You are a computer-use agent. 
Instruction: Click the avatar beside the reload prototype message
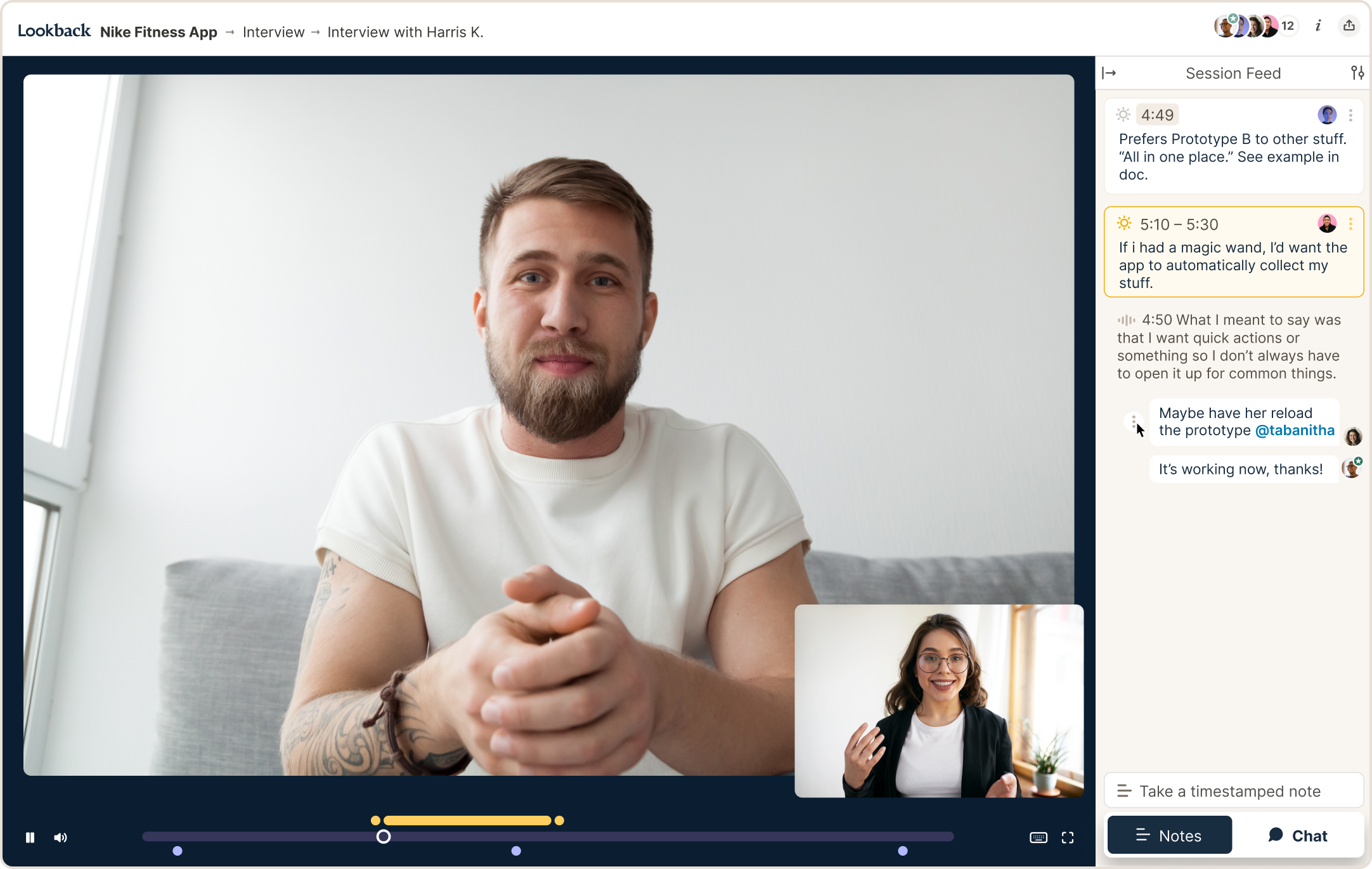[x=1353, y=436]
